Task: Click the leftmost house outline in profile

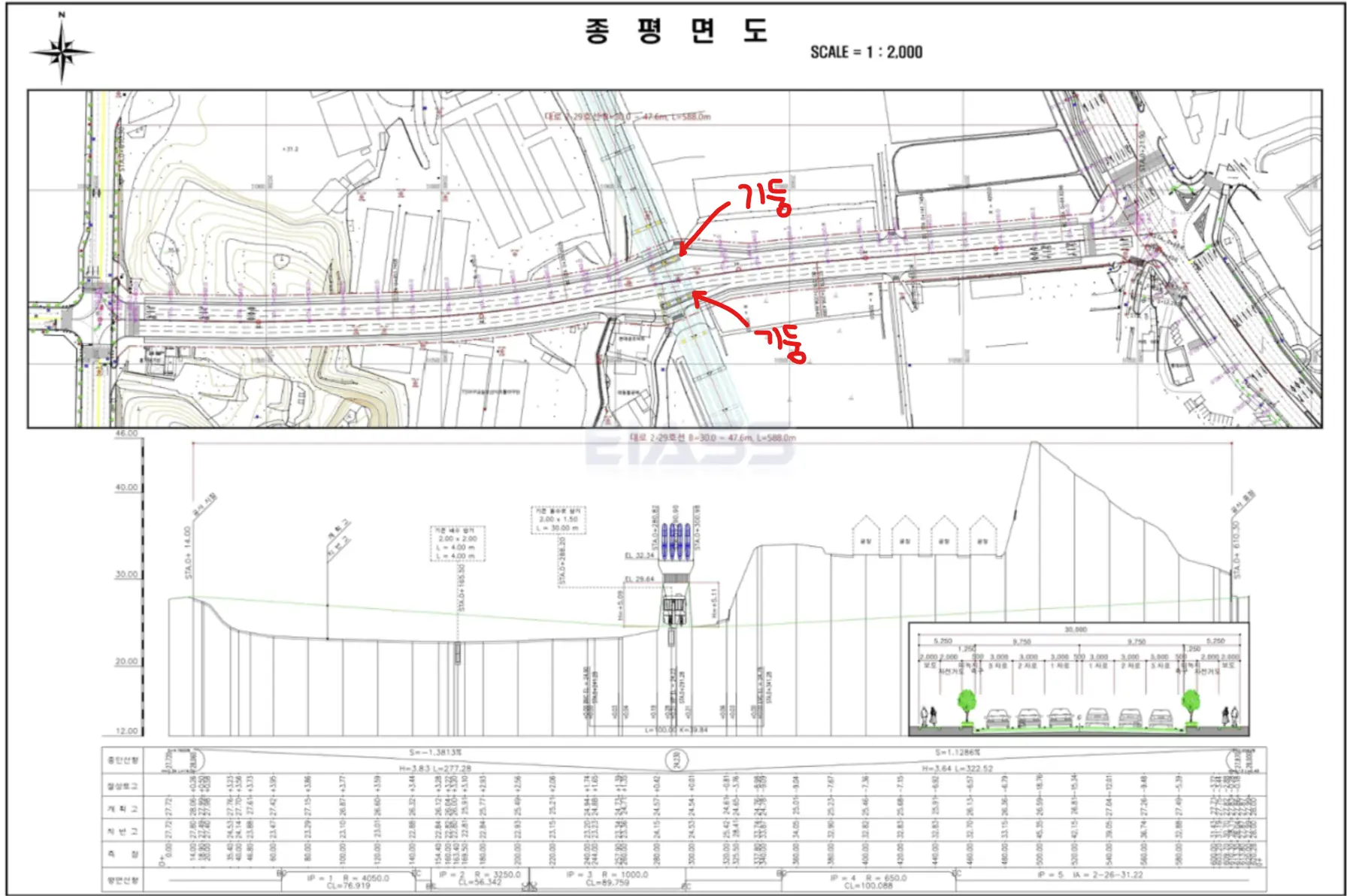Action: point(866,535)
